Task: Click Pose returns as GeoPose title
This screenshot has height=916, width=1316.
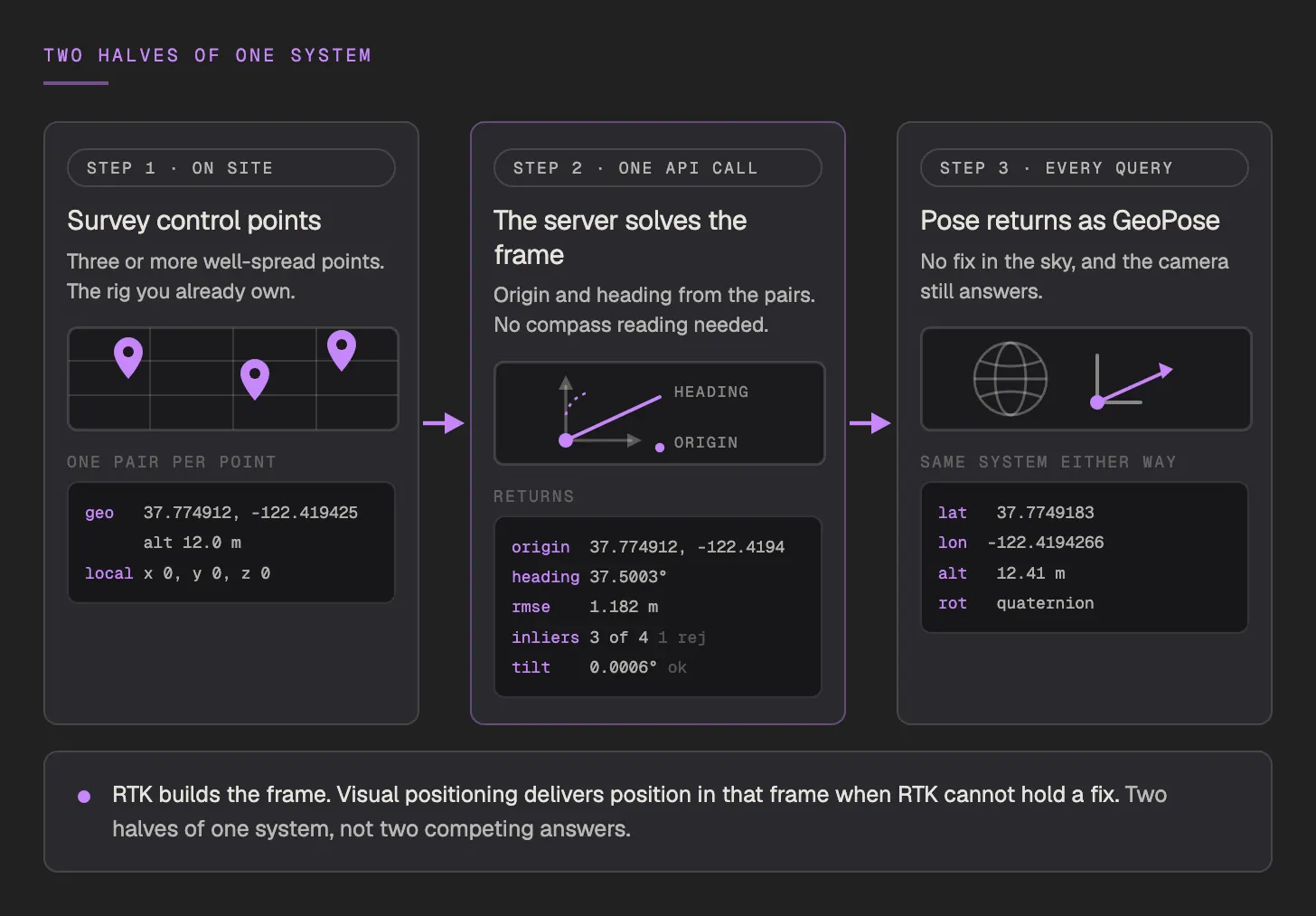Action: (x=1070, y=221)
